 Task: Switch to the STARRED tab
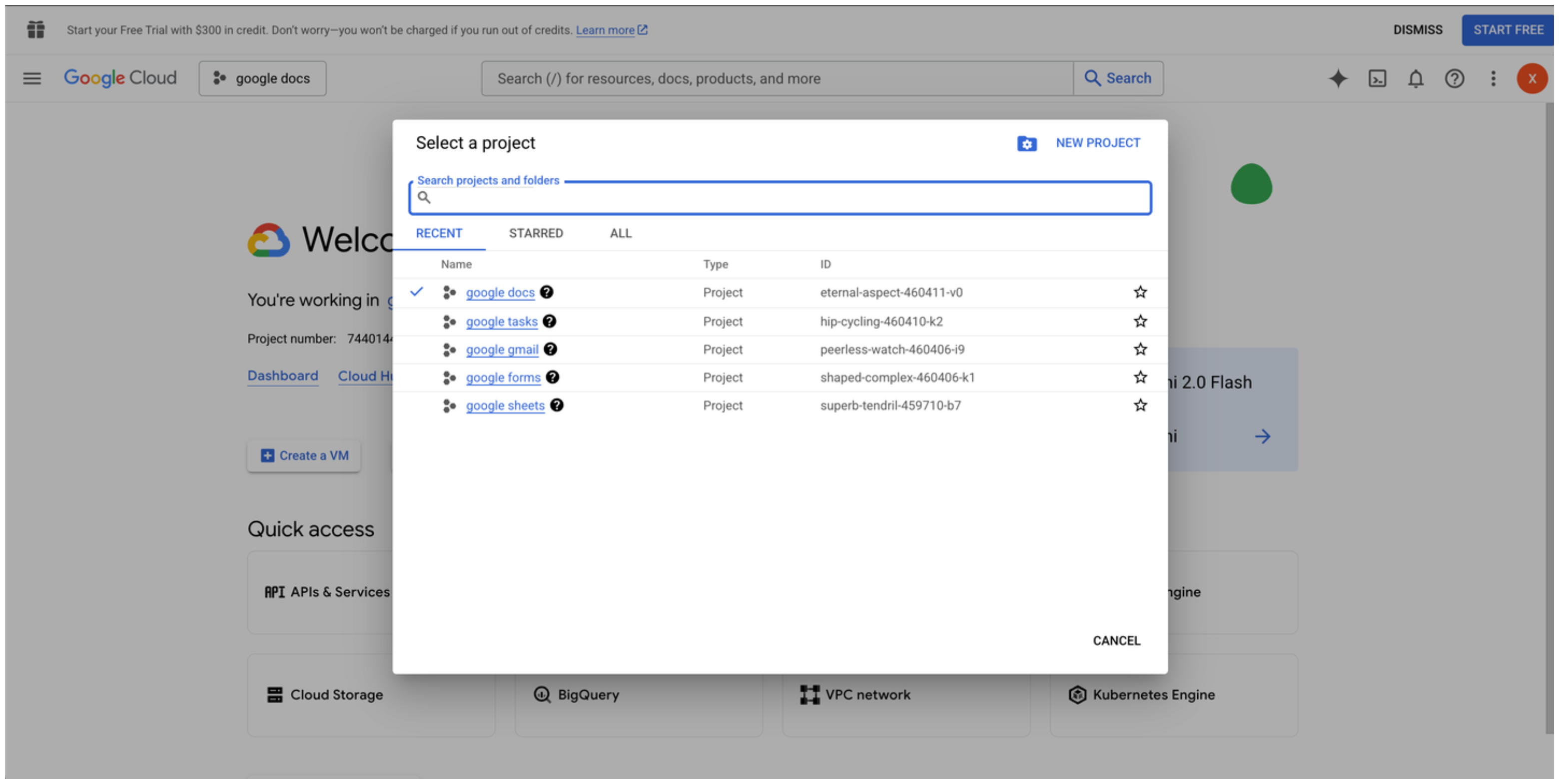tap(536, 234)
